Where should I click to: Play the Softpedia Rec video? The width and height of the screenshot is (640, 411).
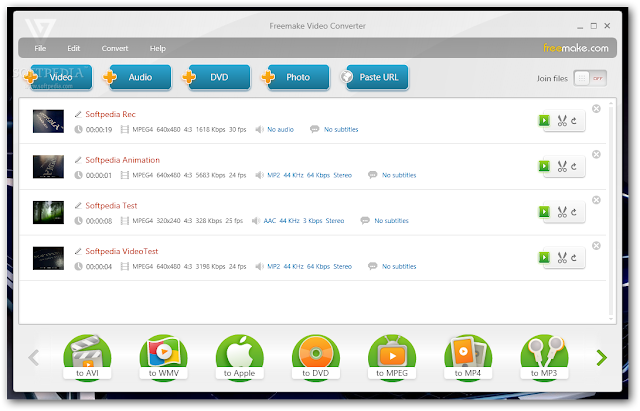coord(544,120)
